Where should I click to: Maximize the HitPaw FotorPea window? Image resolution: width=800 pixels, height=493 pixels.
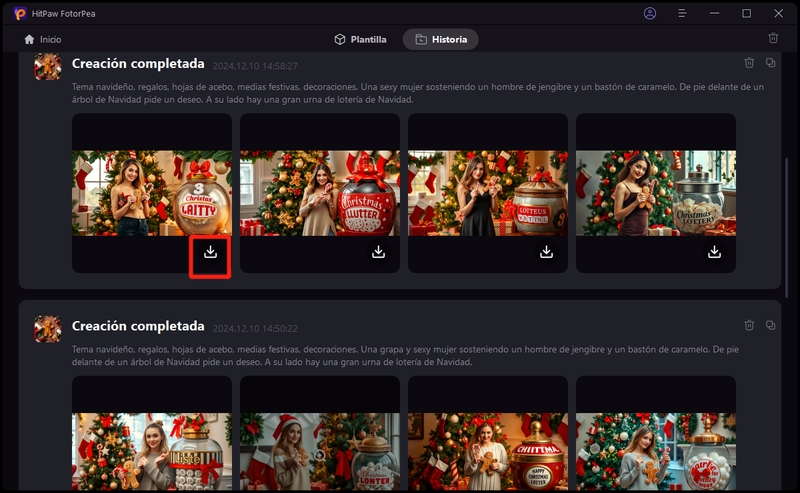pyautogui.click(x=746, y=13)
